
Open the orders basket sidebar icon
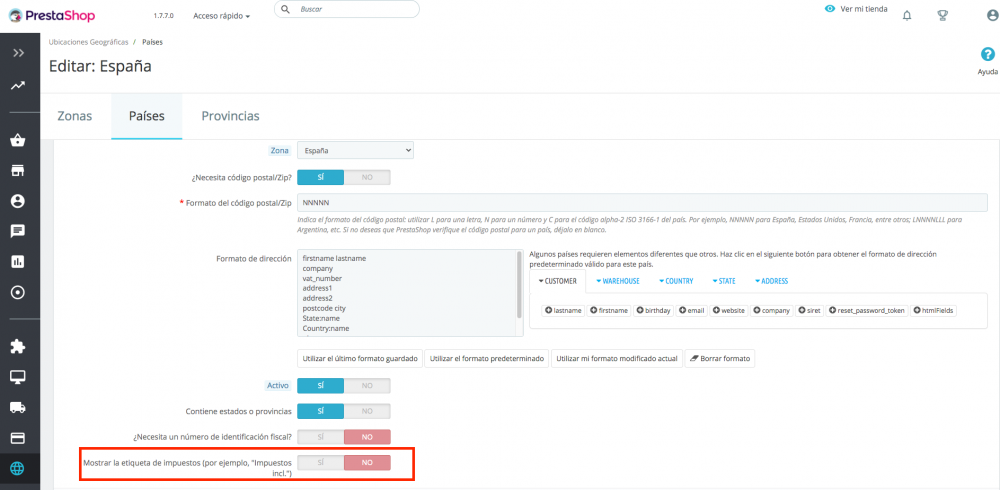(18, 140)
